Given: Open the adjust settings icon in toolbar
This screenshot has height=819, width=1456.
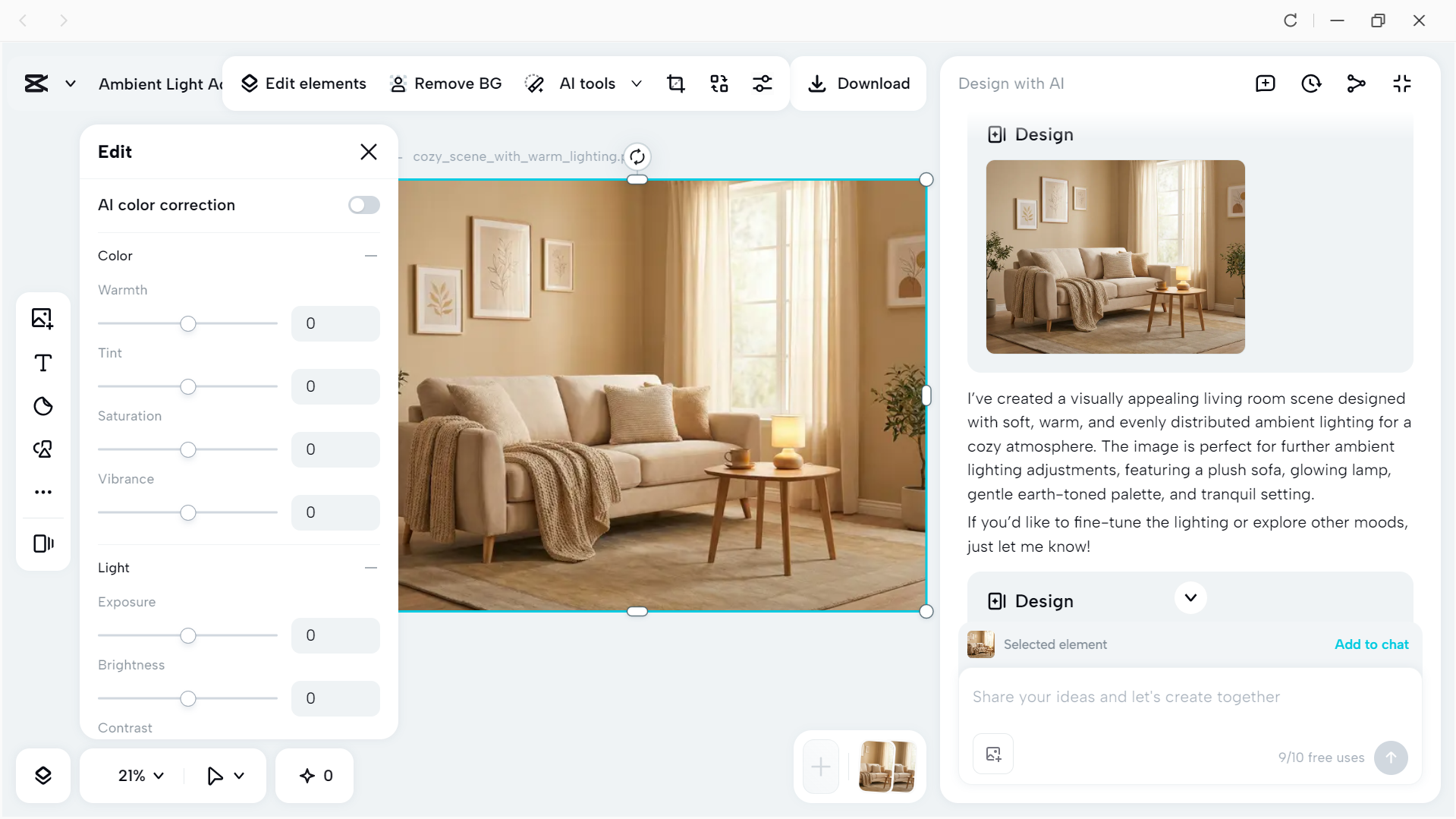Looking at the screenshot, I should [x=763, y=83].
